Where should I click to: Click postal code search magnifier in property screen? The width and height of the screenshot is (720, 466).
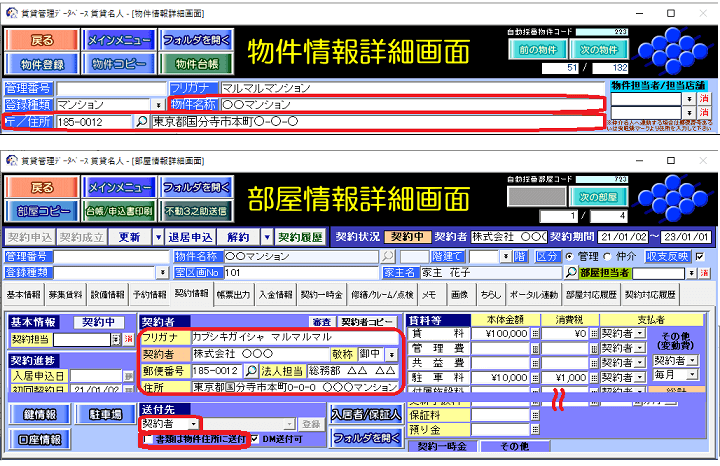pos(141,122)
